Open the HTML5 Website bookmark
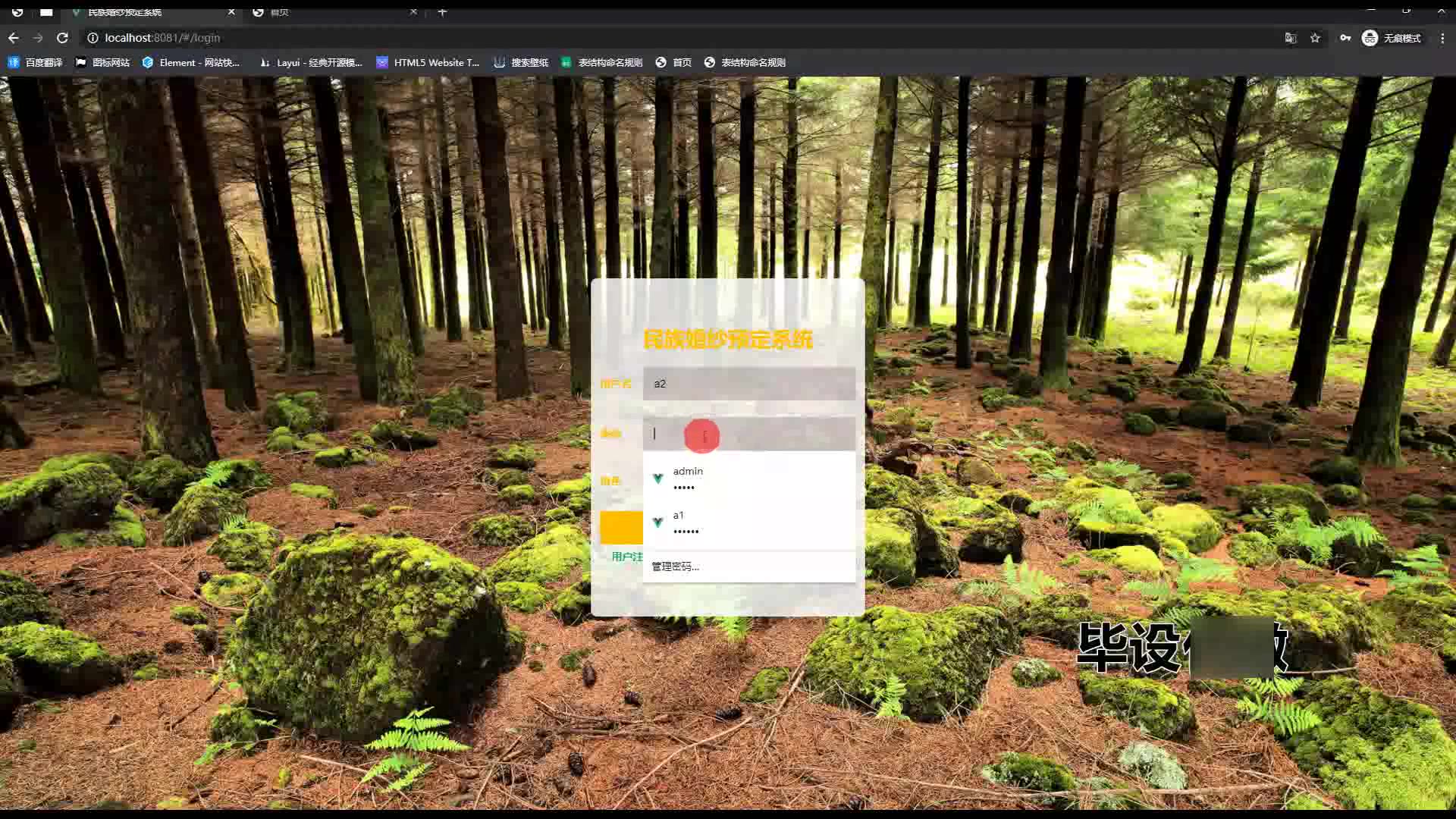Image resolution: width=1456 pixels, height=819 pixels. click(428, 62)
